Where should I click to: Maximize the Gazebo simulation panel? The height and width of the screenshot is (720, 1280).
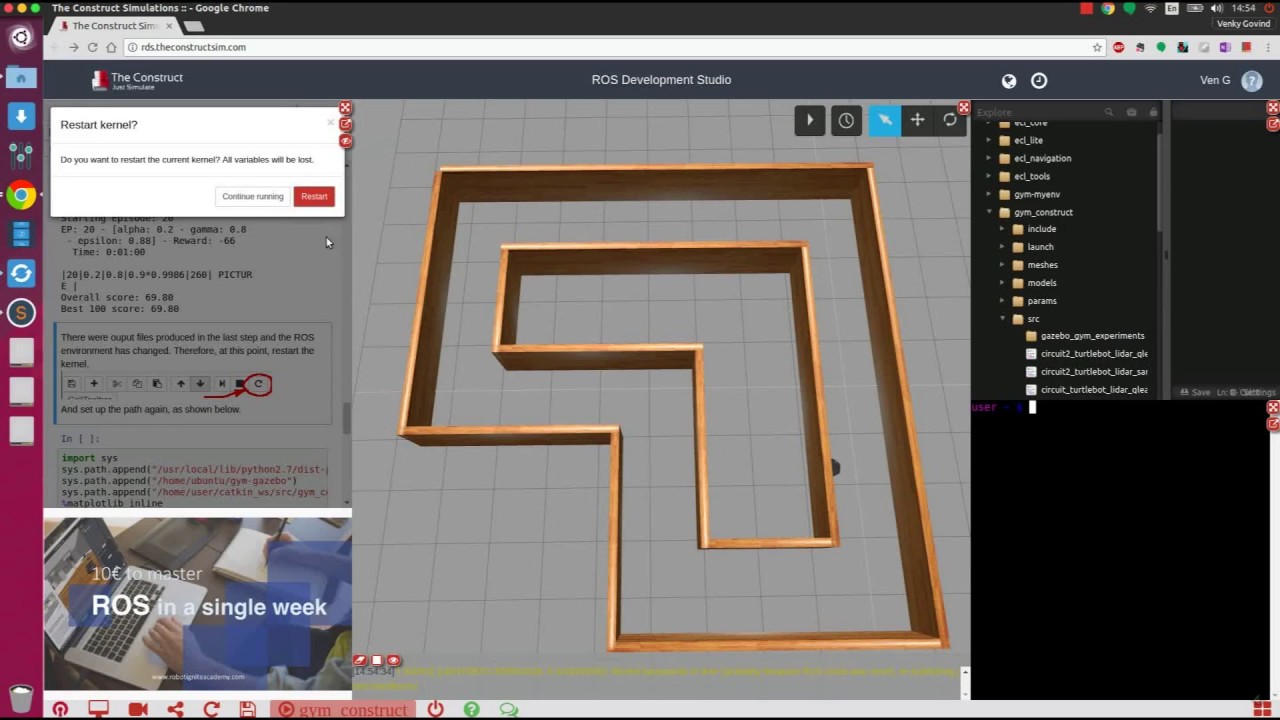964,107
